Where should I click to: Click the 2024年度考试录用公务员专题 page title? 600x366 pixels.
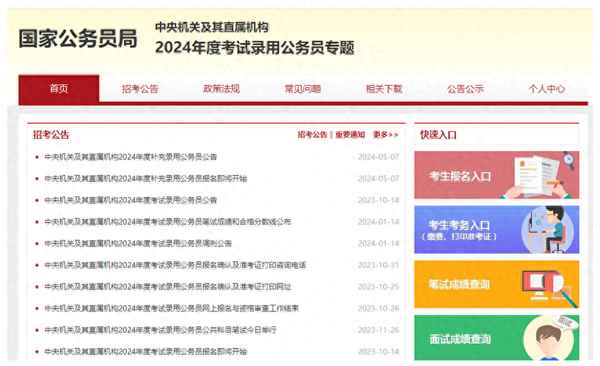point(255,48)
